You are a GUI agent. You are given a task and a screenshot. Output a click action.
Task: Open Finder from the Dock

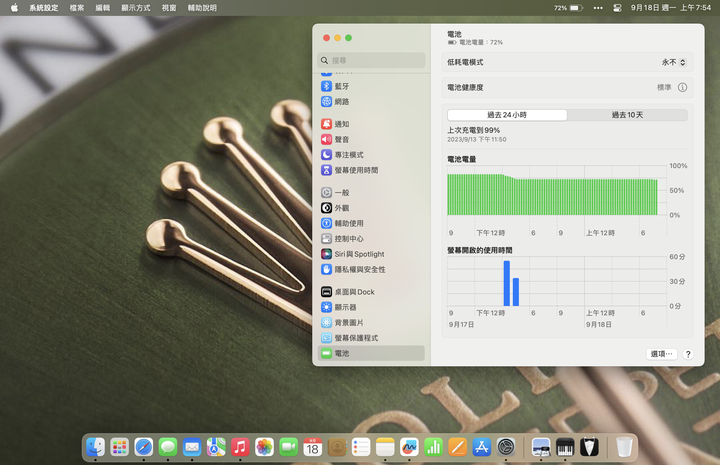pyautogui.click(x=96, y=447)
